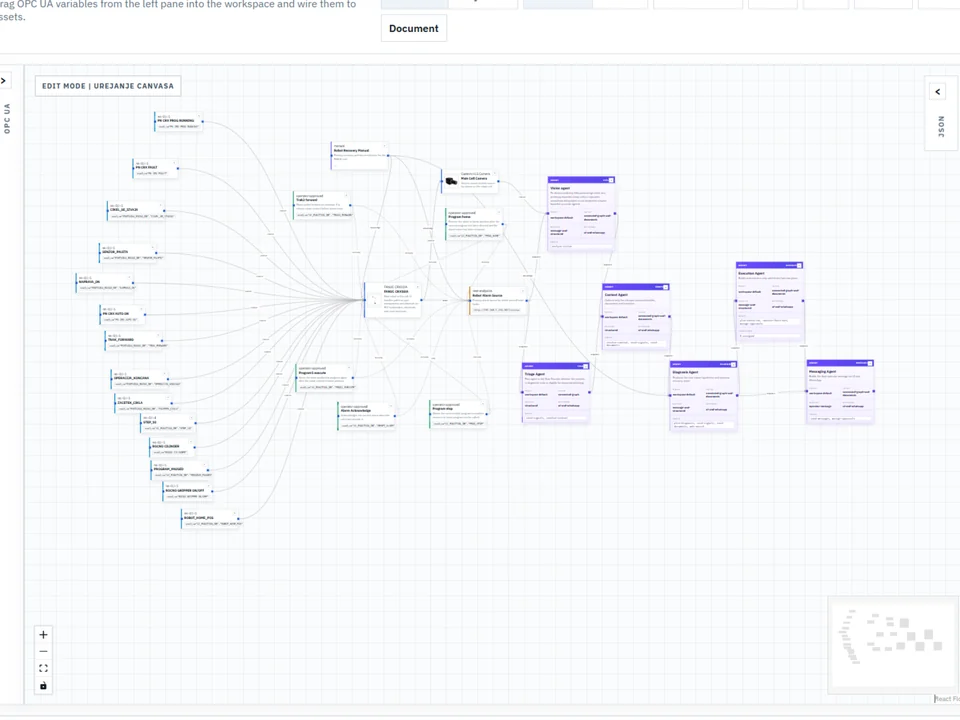Click output handle of Vision Agent node
The image size is (960, 720).
click(x=615, y=214)
